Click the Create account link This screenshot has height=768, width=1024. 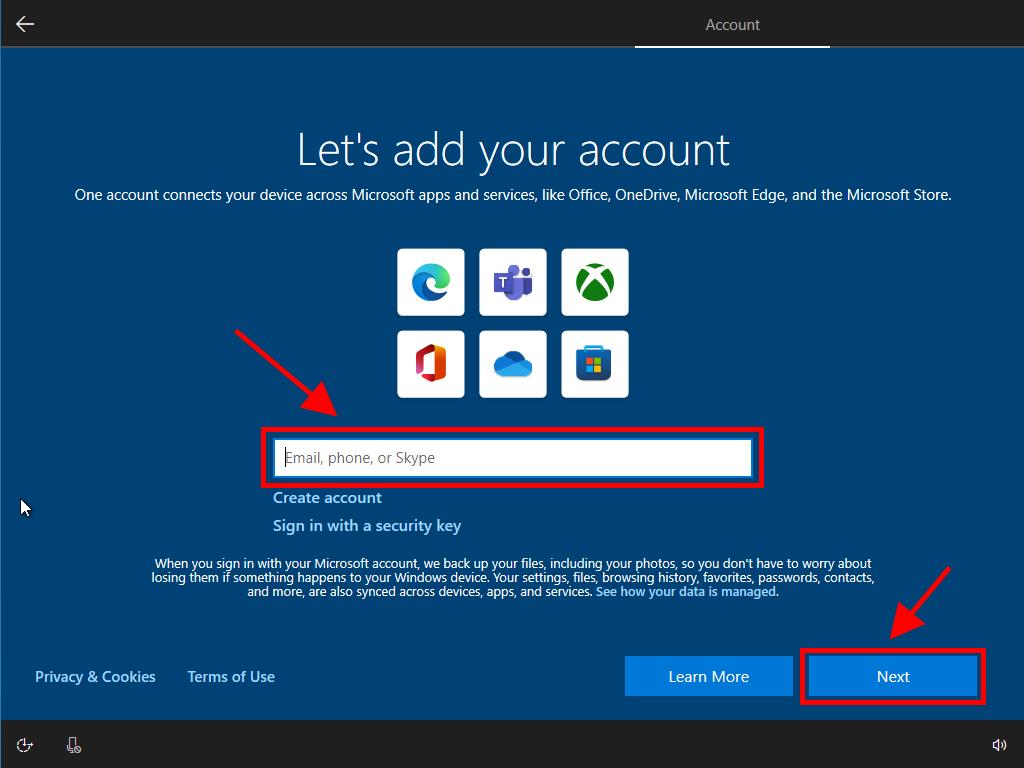[x=327, y=498]
